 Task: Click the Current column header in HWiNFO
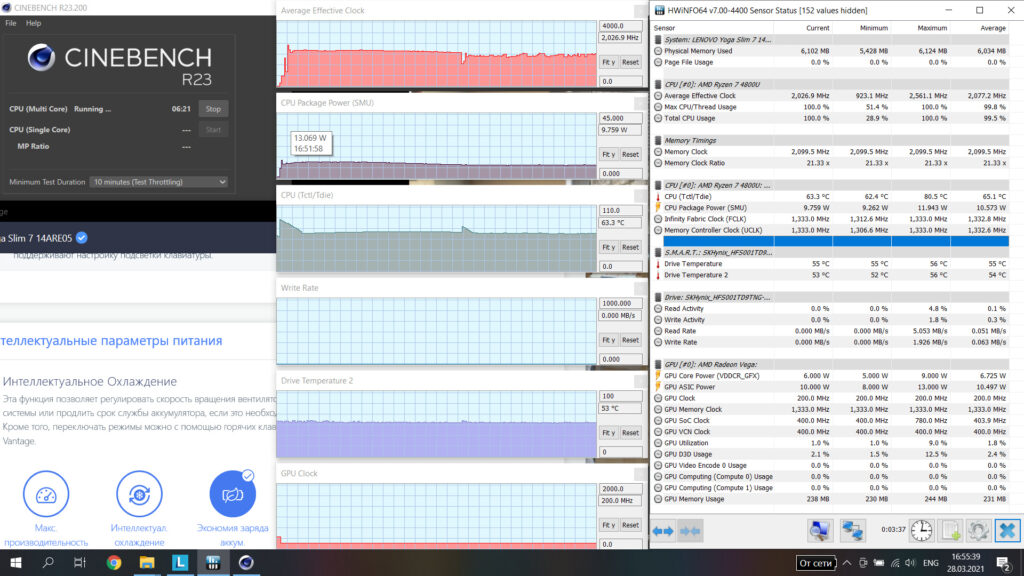[x=818, y=28]
